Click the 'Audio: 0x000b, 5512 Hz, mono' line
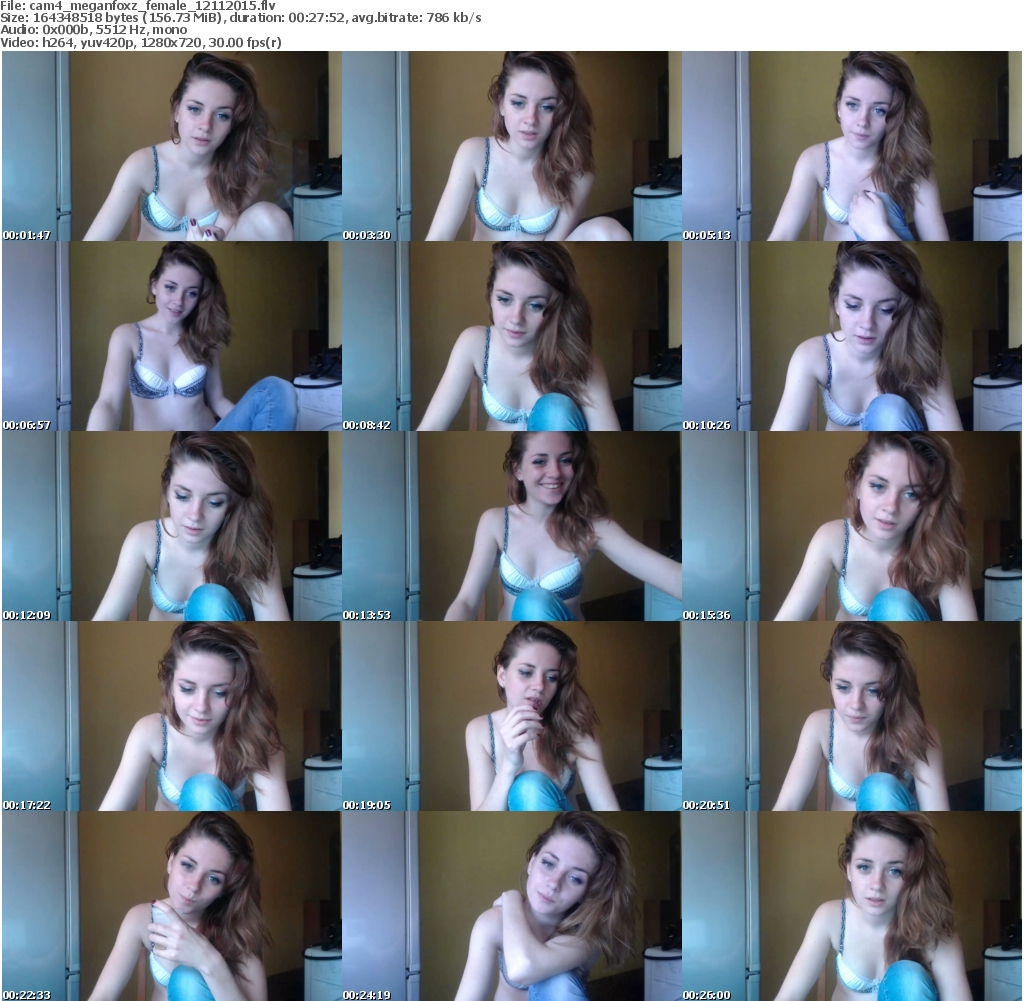The width and height of the screenshot is (1024, 1001). coord(94,30)
